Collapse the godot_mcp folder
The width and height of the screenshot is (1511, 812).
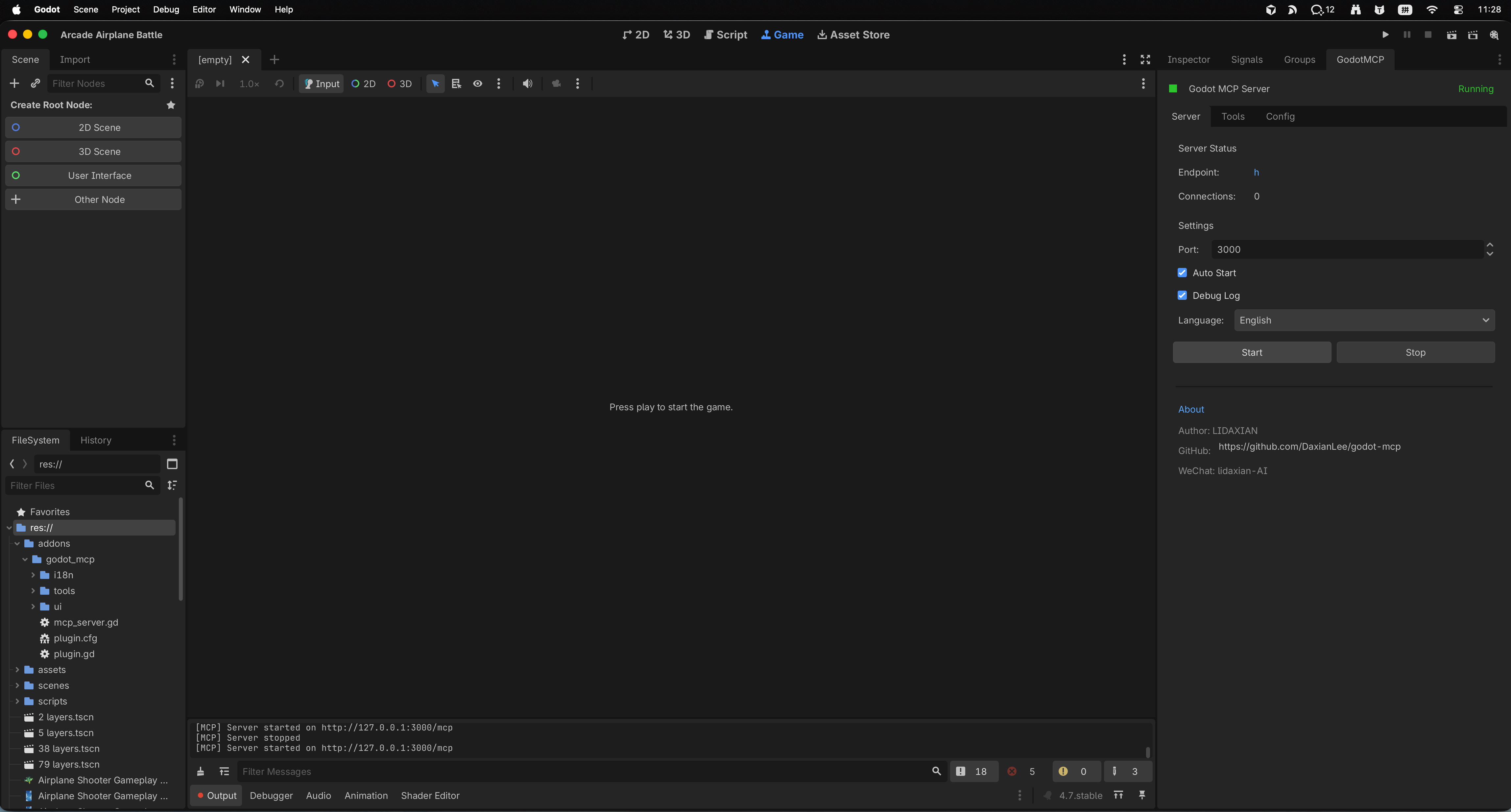pyautogui.click(x=25, y=560)
